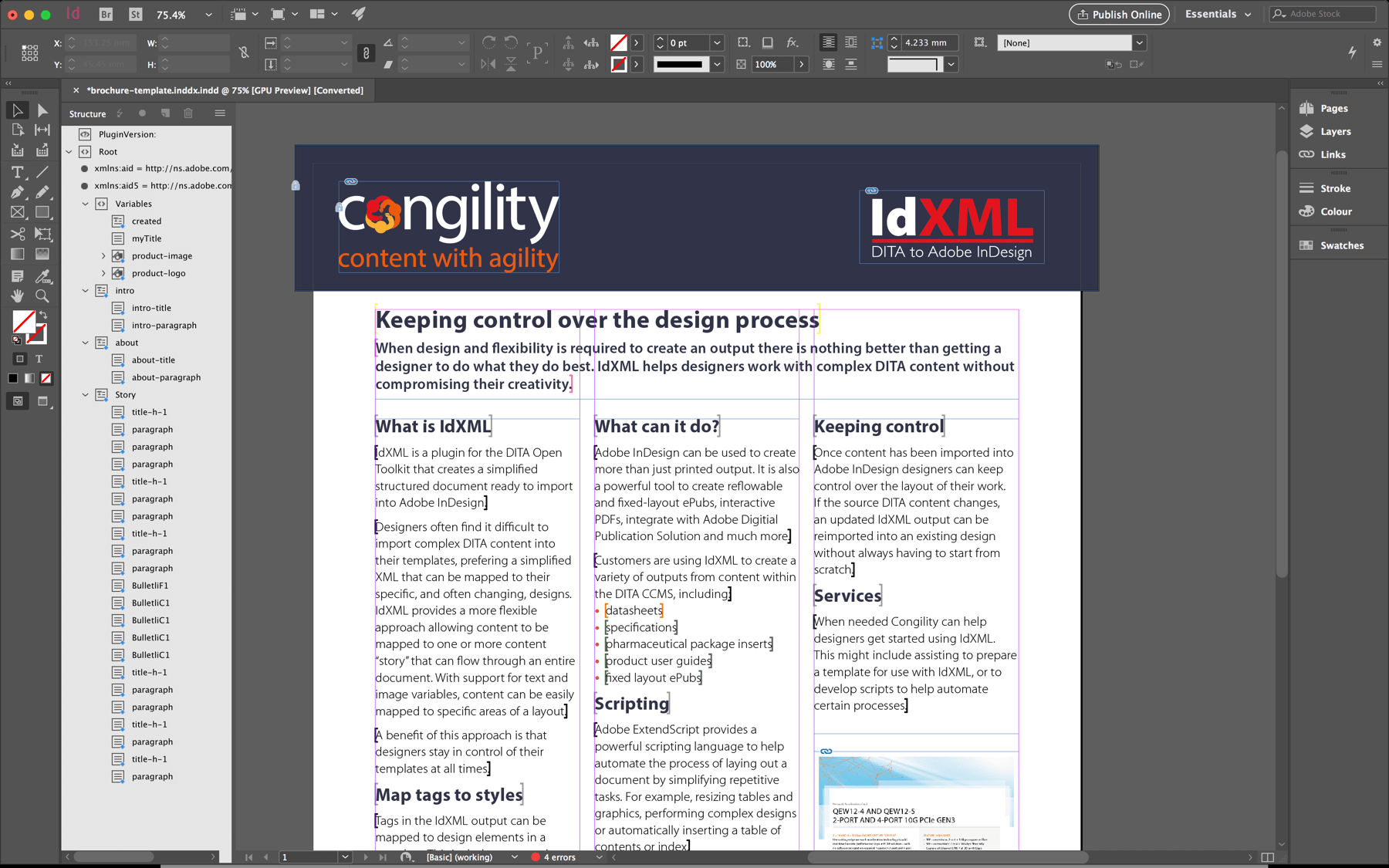The image size is (1389, 868).
Task: Select the Direct Selection tool
Action: pyautogui.click(x=42, y=110)
